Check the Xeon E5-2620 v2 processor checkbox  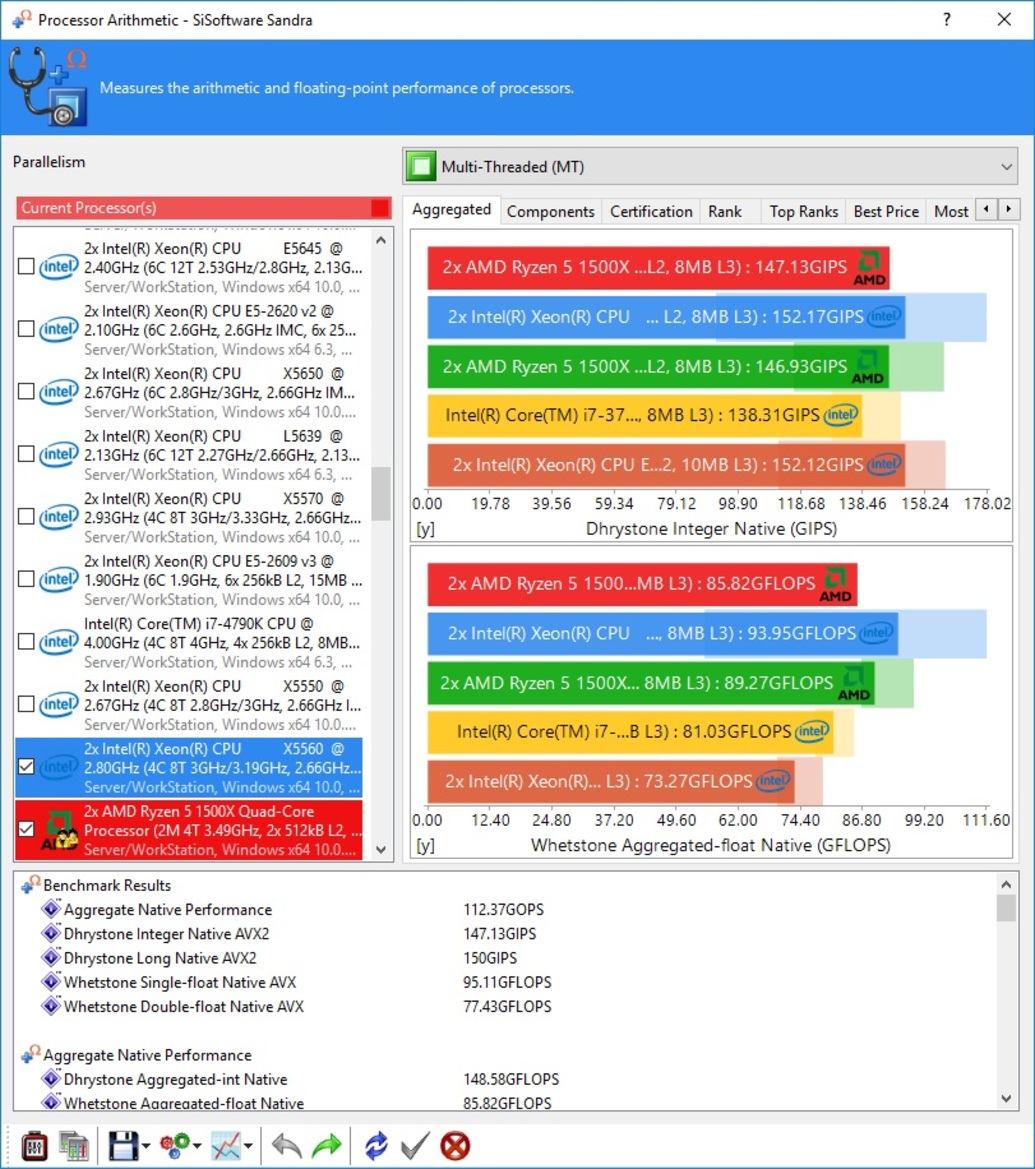(26, 329)
